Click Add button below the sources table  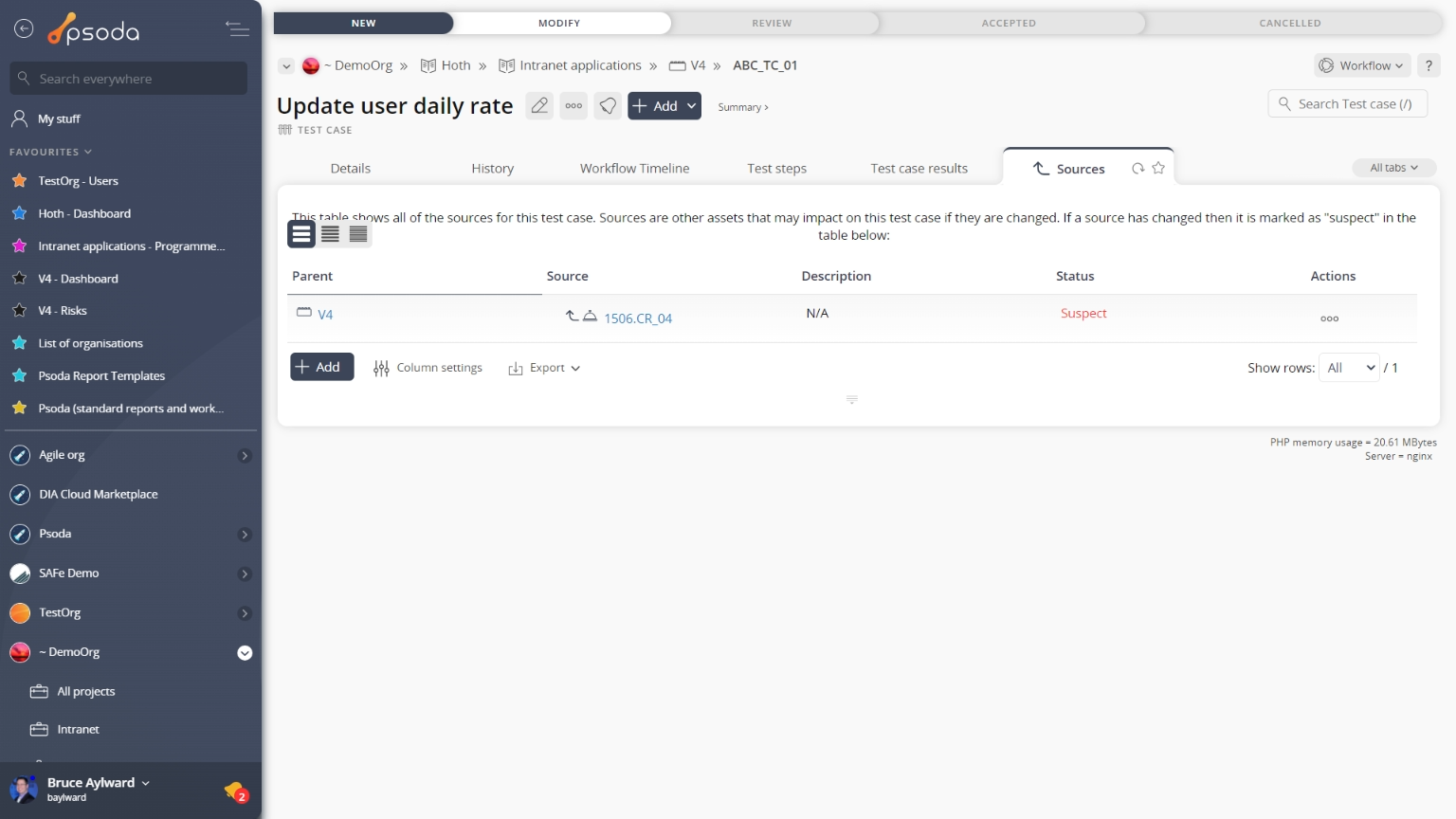point(321,367)
